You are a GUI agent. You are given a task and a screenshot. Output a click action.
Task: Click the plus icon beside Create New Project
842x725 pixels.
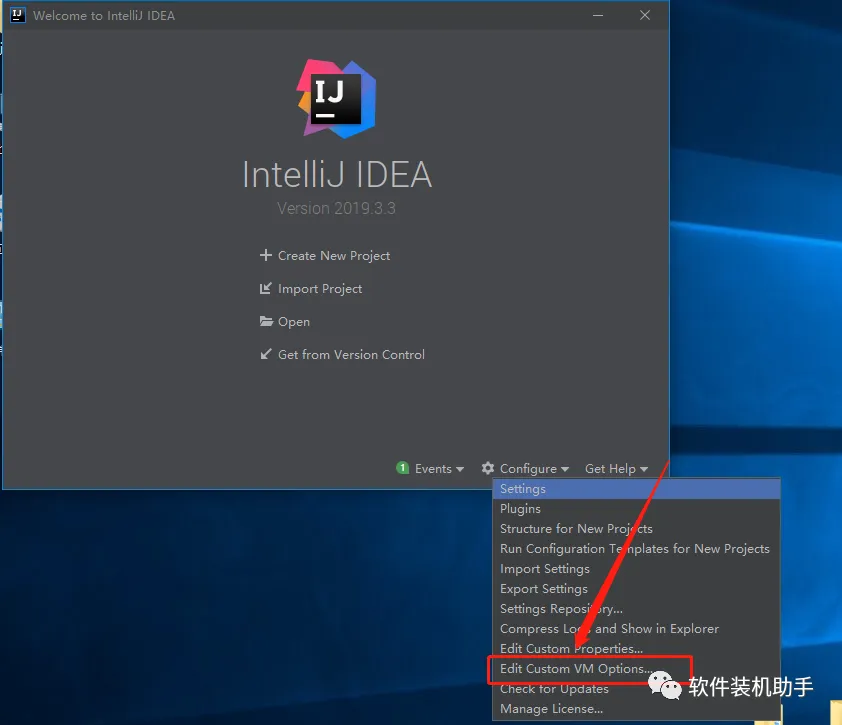(265, 255)
